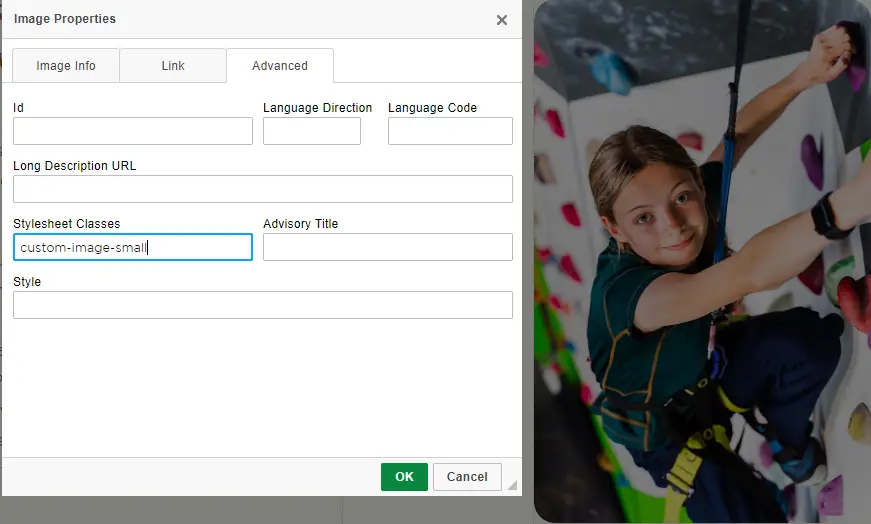
Task: Click inside the Language Code field
Action: [450, 131]
